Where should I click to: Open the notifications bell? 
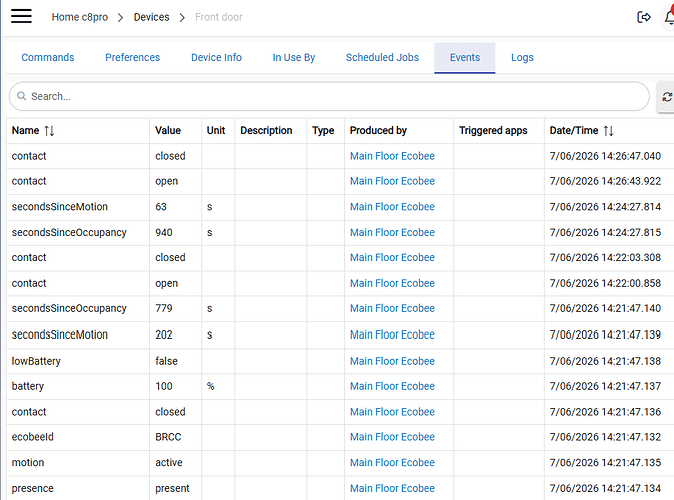pyautogui.click(x=669, y=17)
